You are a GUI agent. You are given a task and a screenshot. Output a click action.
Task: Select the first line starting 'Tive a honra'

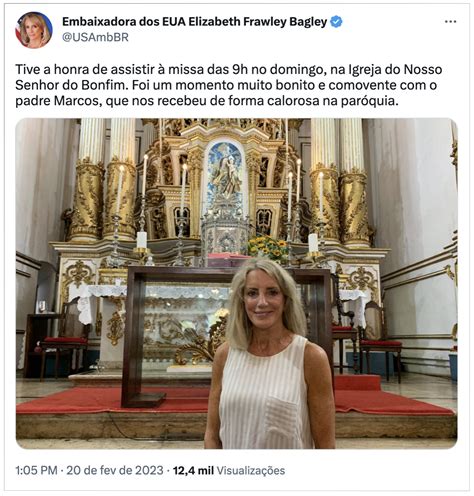coord(229,70)
